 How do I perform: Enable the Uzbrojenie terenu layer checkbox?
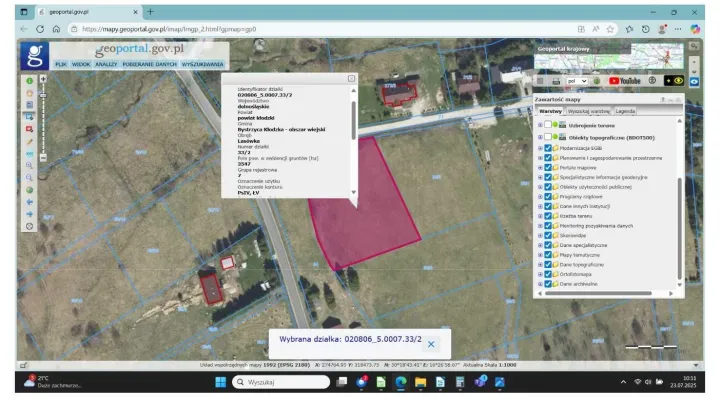tap(548, 124)
